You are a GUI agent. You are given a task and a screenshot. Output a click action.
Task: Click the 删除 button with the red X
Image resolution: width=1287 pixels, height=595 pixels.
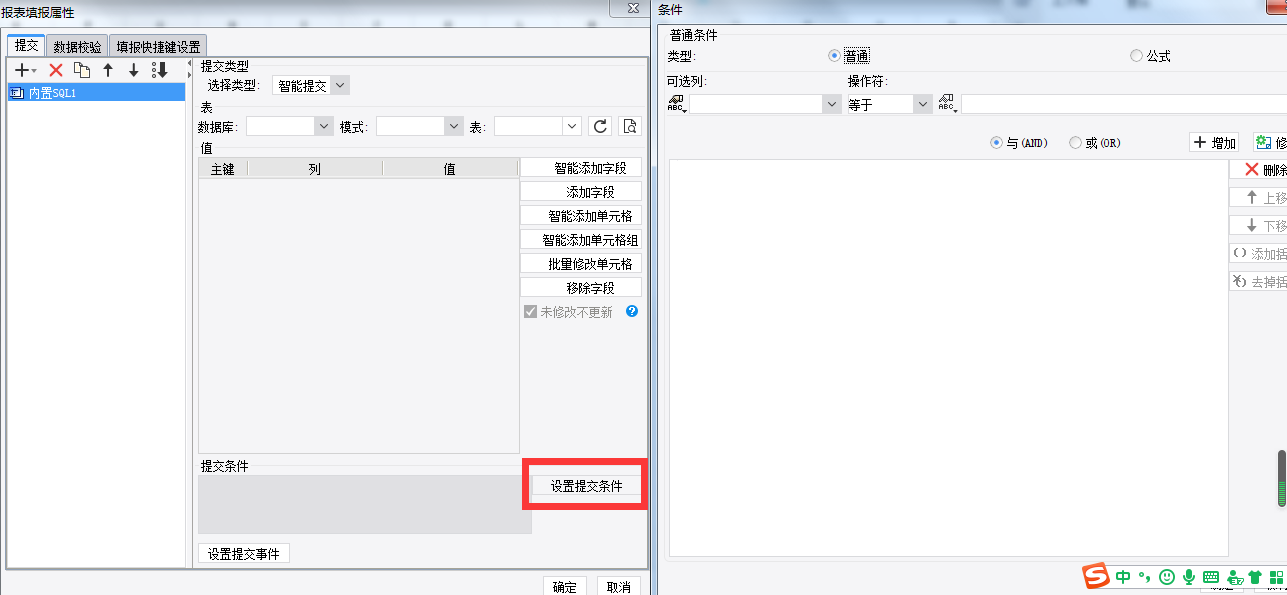1259,170
